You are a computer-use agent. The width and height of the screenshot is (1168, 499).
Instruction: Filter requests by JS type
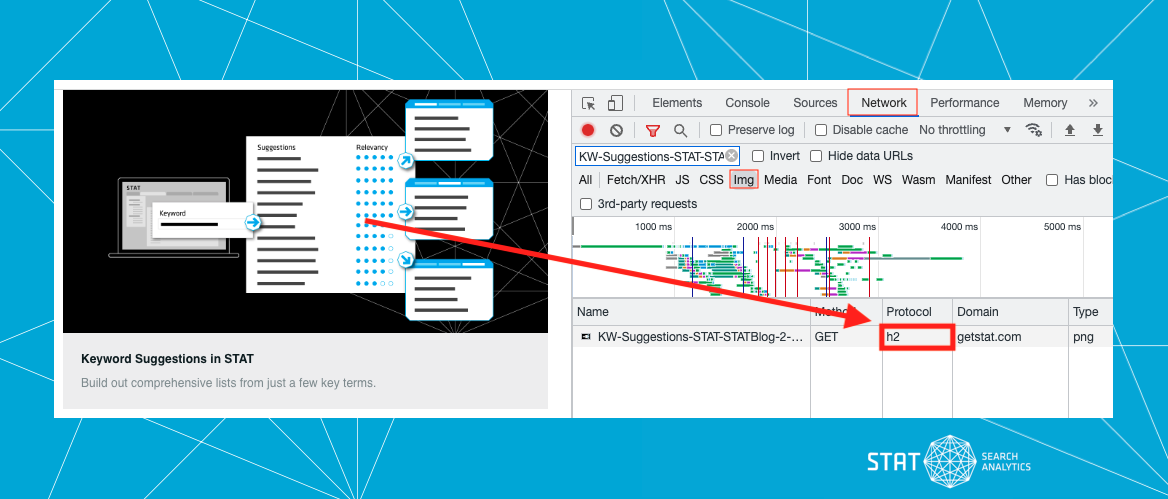point(682,179)
